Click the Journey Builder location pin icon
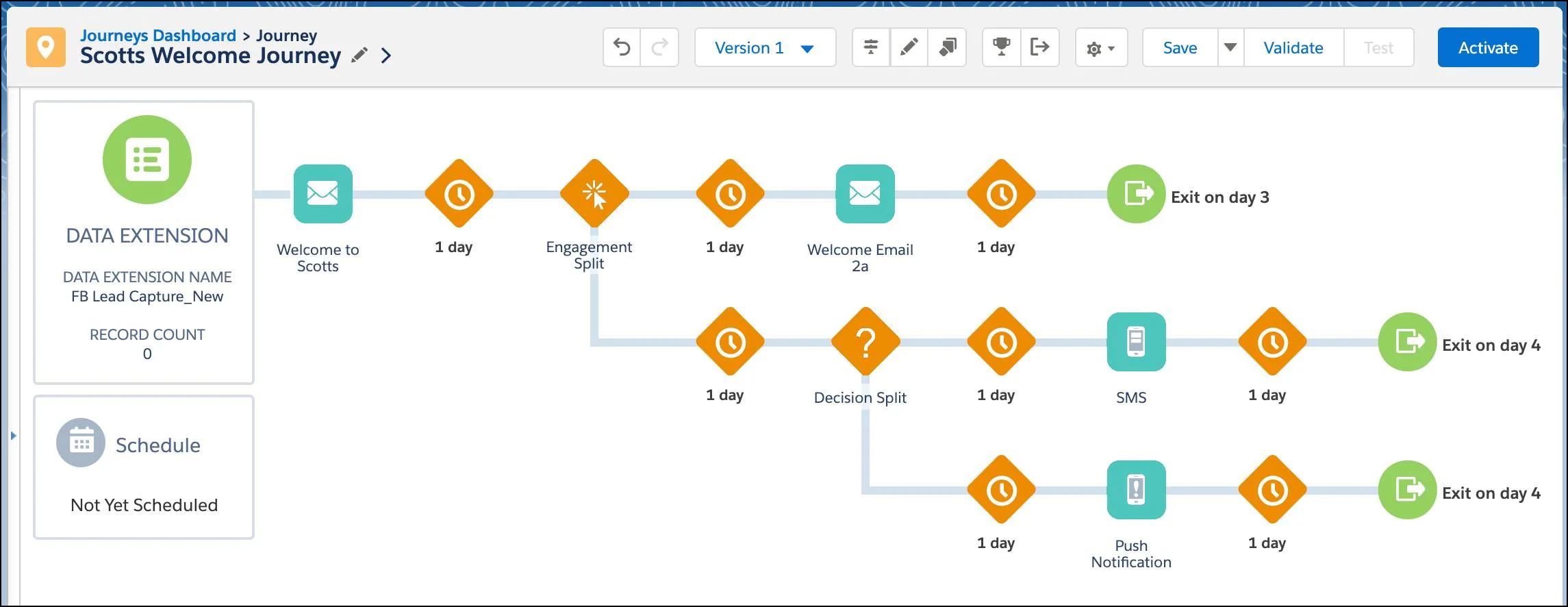The width and height of the screenshot is (1568, 607). tap(46, 47)
